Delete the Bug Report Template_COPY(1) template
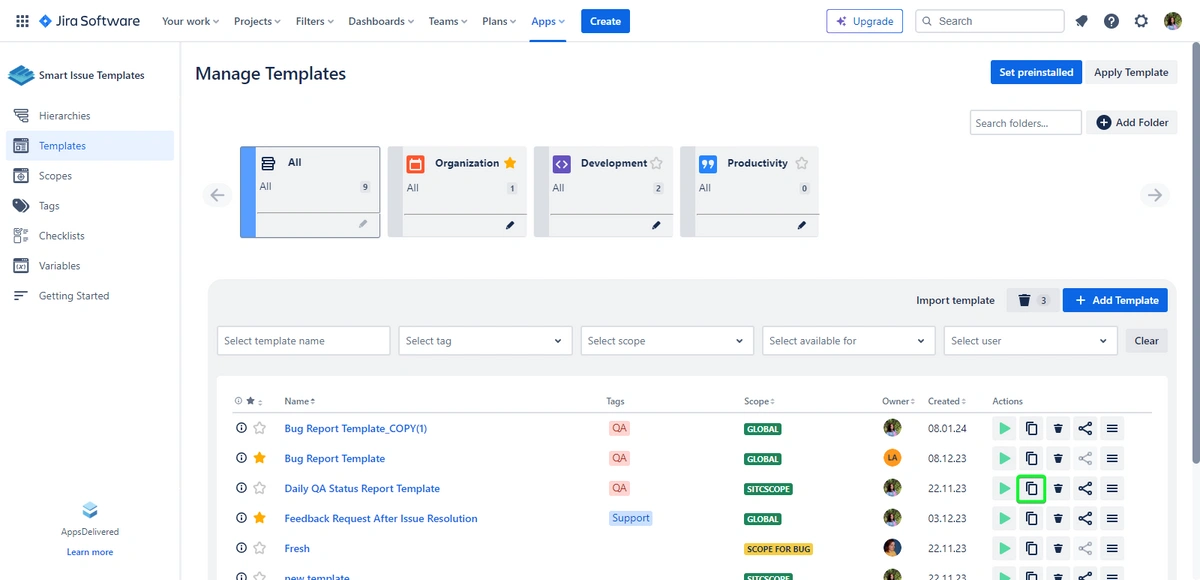Viewport: 1200px width, 580px height. coord(1058,428)
